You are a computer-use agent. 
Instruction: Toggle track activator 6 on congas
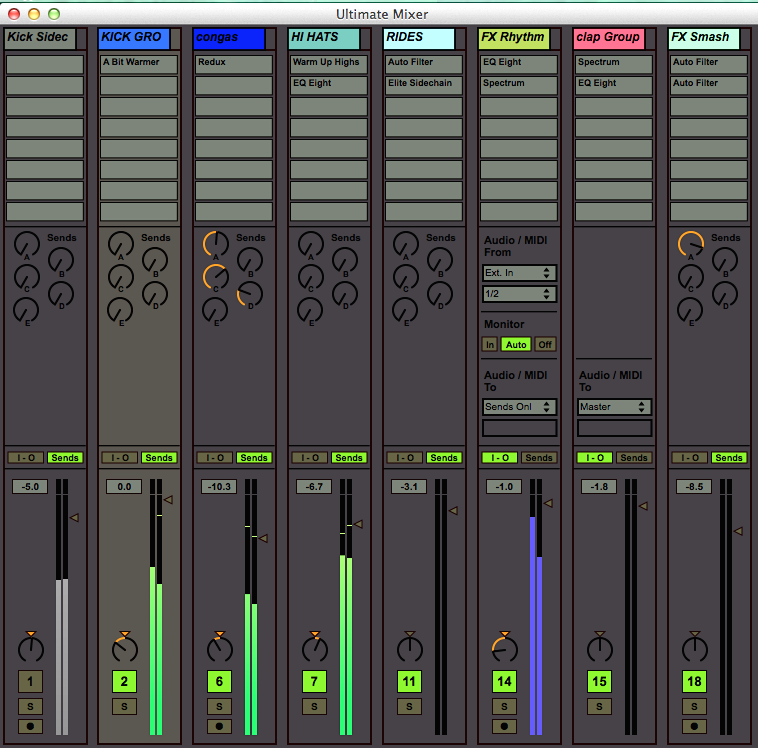[x=219, y=682]
